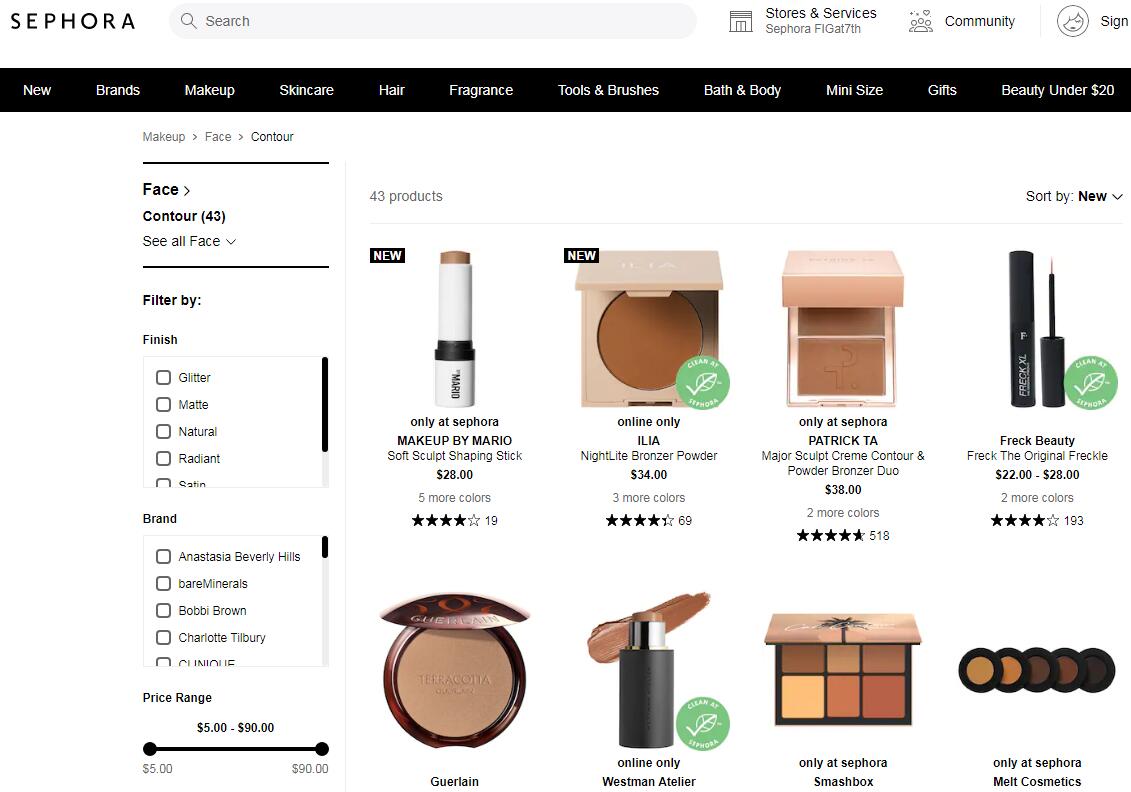This screenshot has height=792, width=1131.
Task: Click NEW badge on ILIA bronzer
Action: click(581, 255)
